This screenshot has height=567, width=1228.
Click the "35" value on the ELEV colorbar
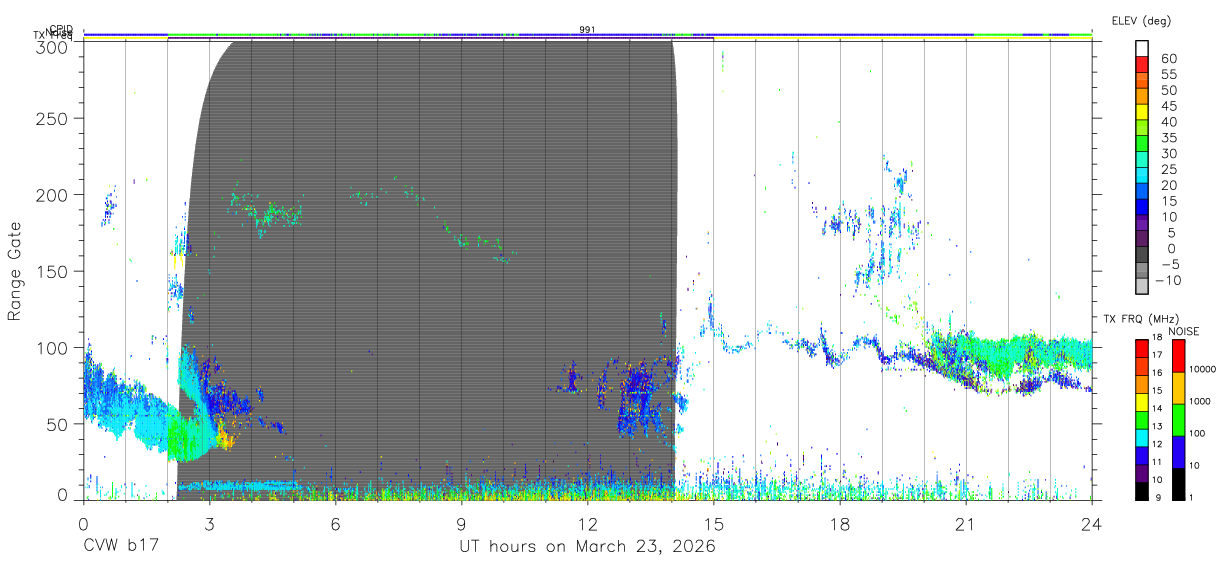1169,138
